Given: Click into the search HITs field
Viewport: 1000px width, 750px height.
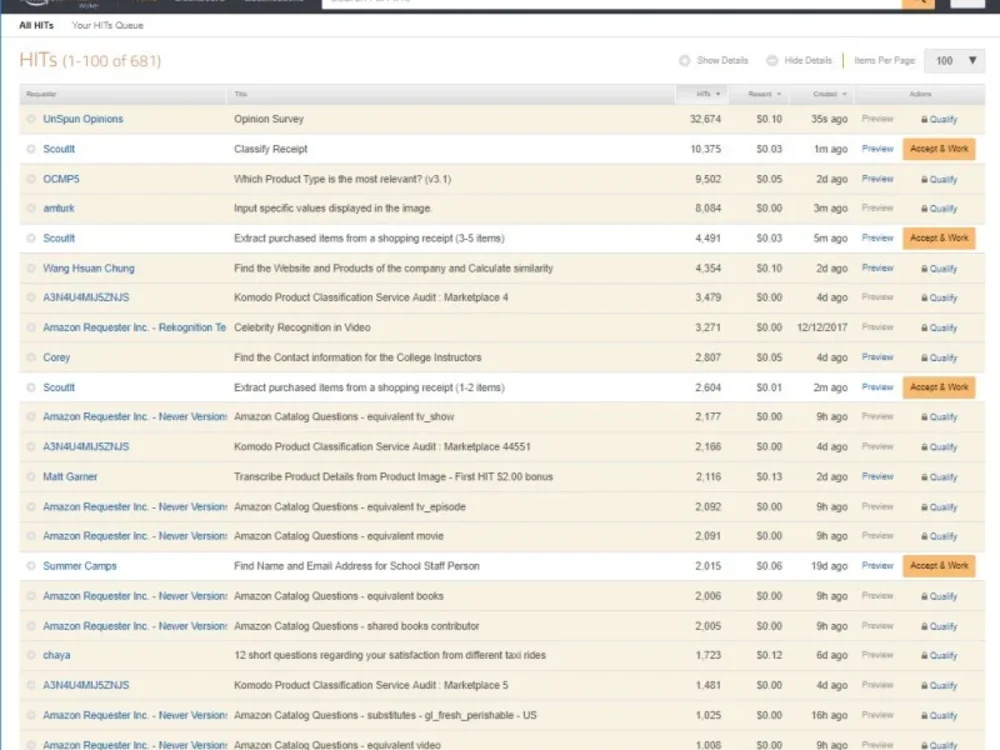Looking at the screenshot, I should point(611,3).
